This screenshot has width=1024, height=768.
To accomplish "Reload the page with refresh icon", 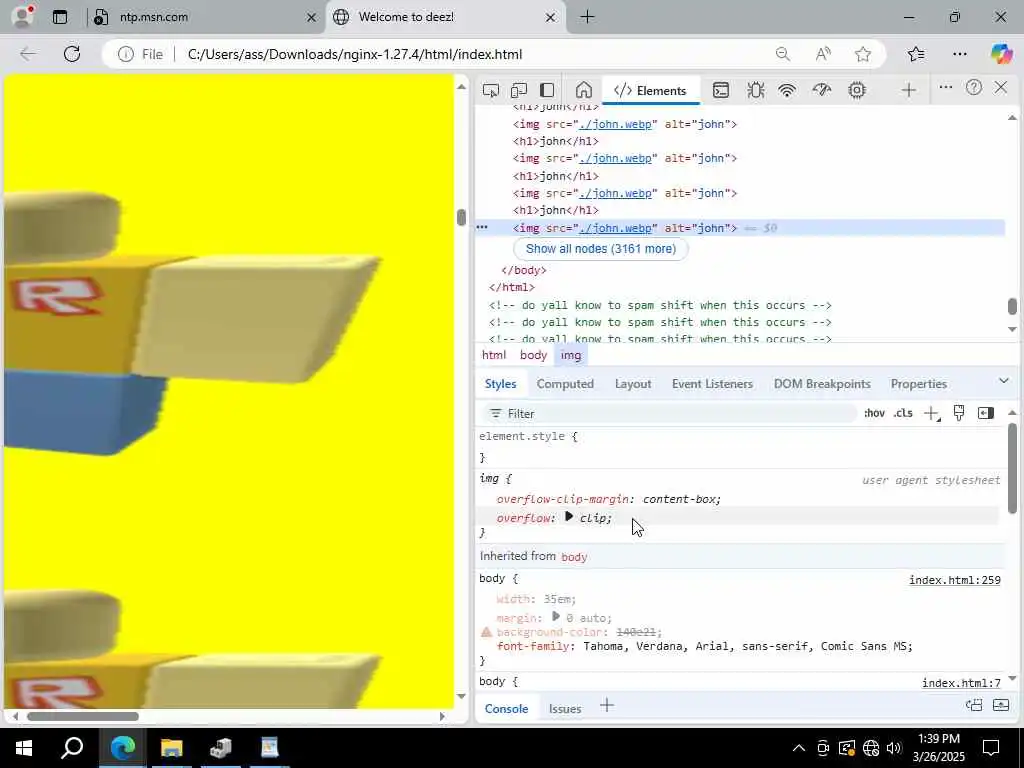I will point(72,54).
